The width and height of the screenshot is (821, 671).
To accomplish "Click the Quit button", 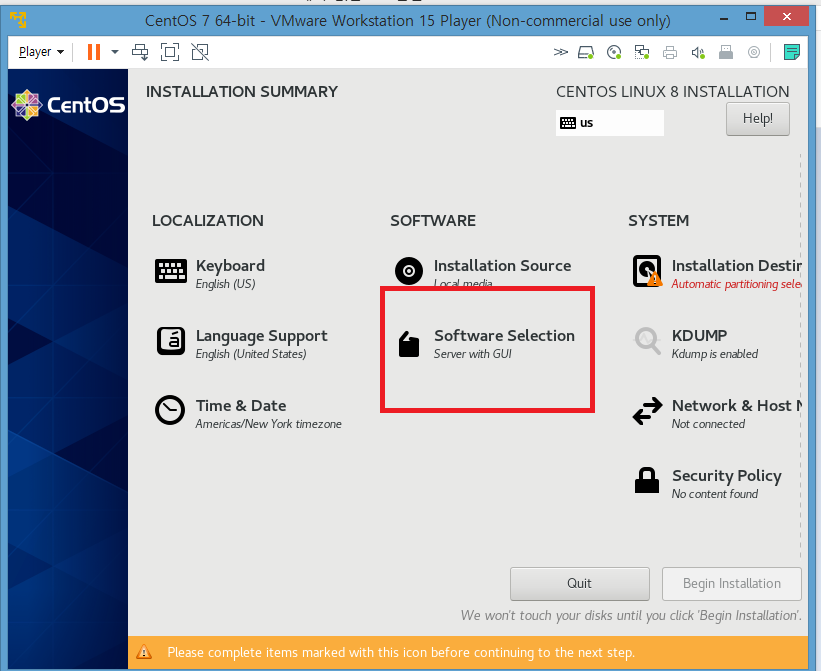I will point(580,584).
